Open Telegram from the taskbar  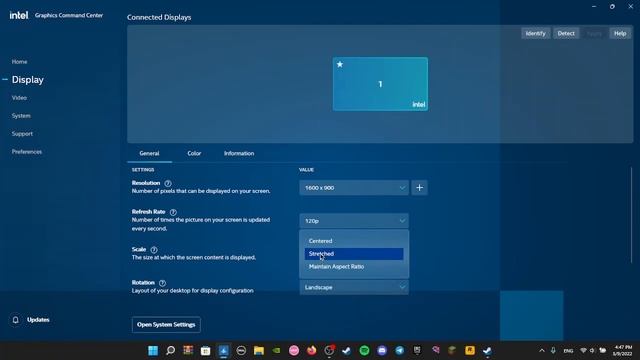[x=400, y=351]
